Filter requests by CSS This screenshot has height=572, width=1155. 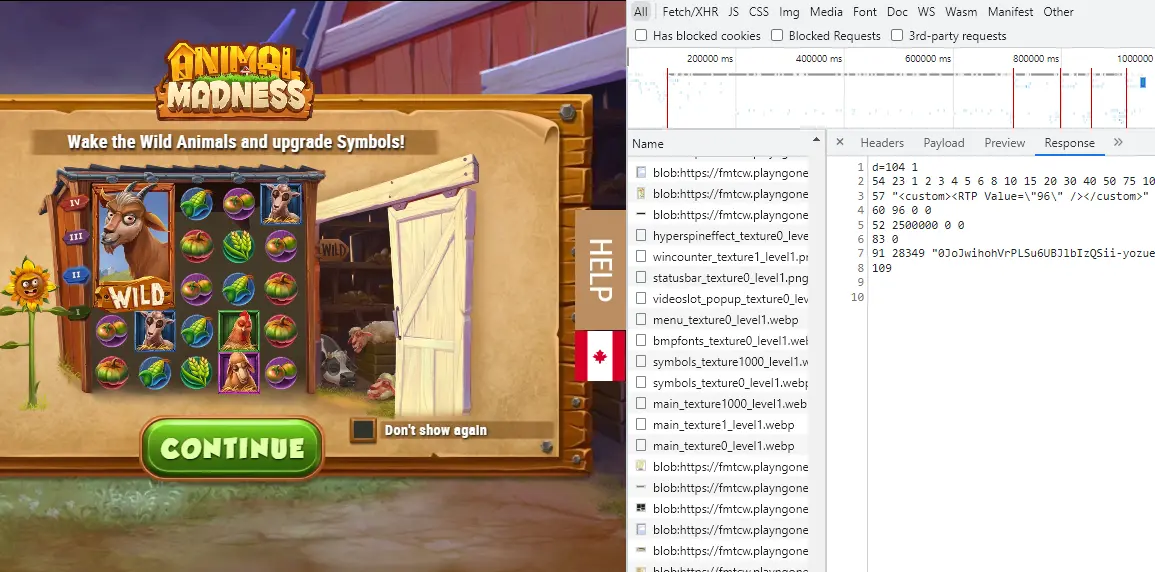759,12
